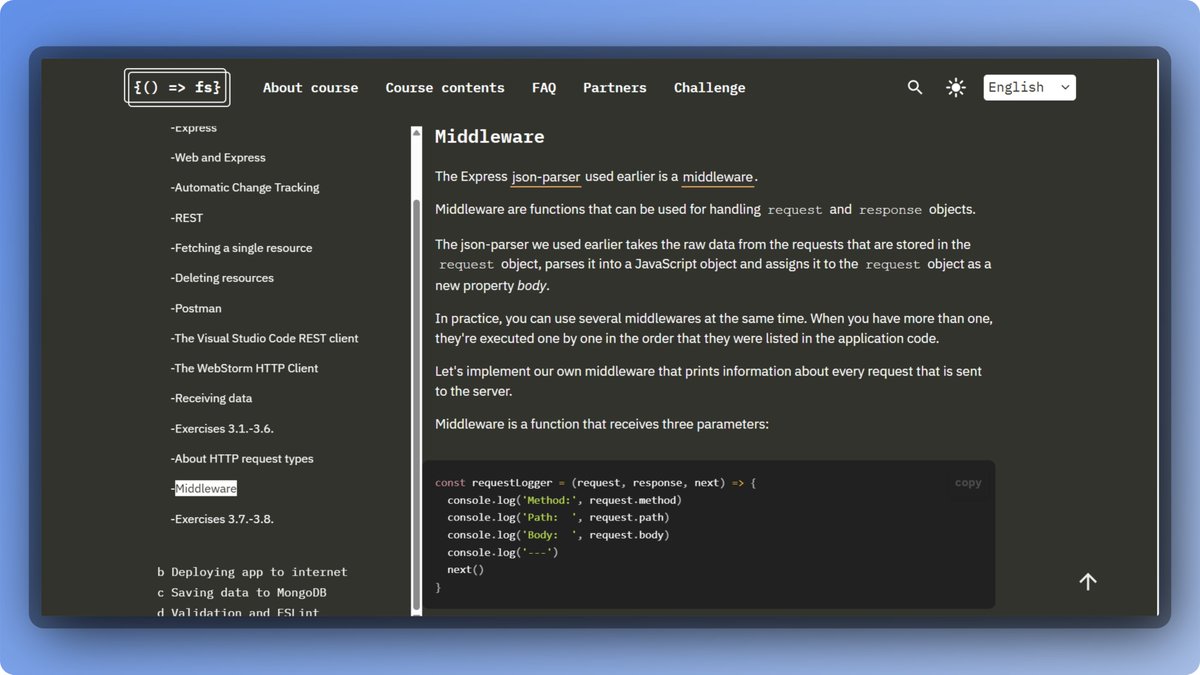Select highlighted Middleware sidebar entry

tap(205, 488)
